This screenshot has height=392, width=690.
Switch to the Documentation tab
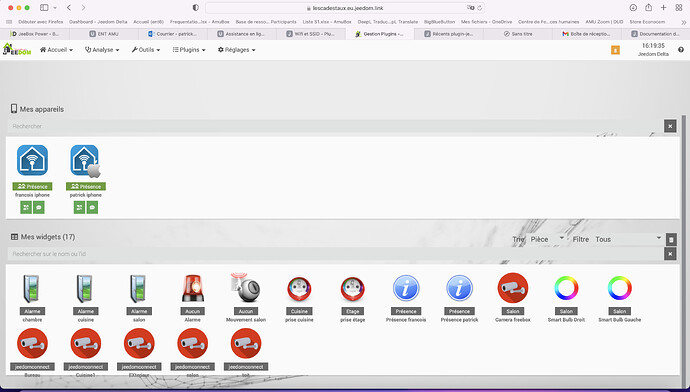(656, 34)
